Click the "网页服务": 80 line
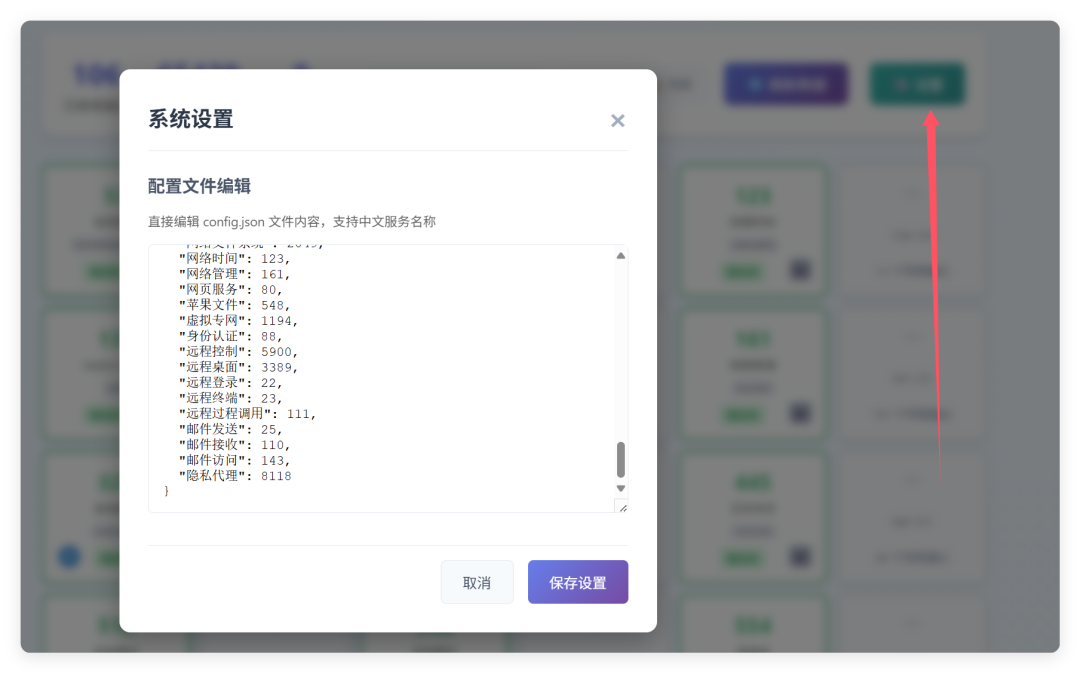1080x673 pixels. (230, 289)
